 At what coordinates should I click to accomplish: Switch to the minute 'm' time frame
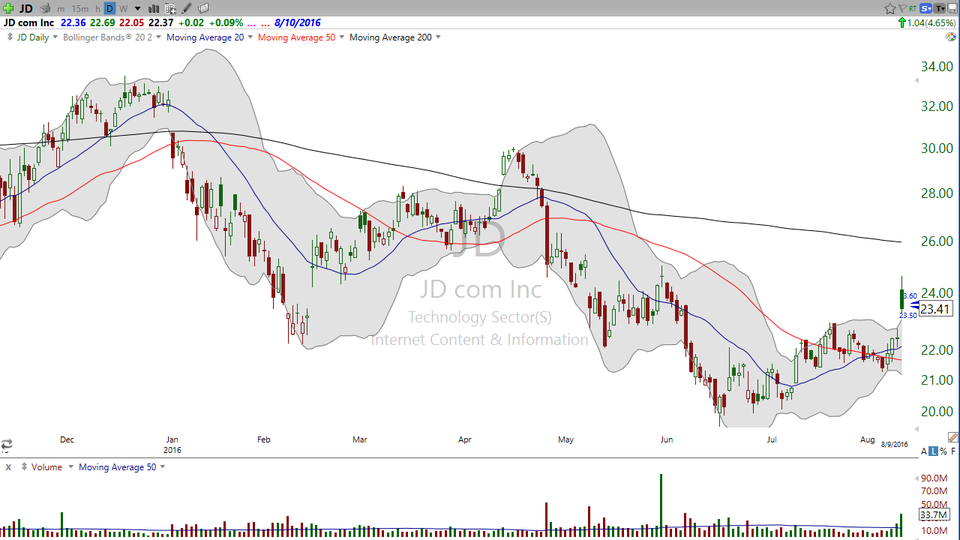click(61, 9)
